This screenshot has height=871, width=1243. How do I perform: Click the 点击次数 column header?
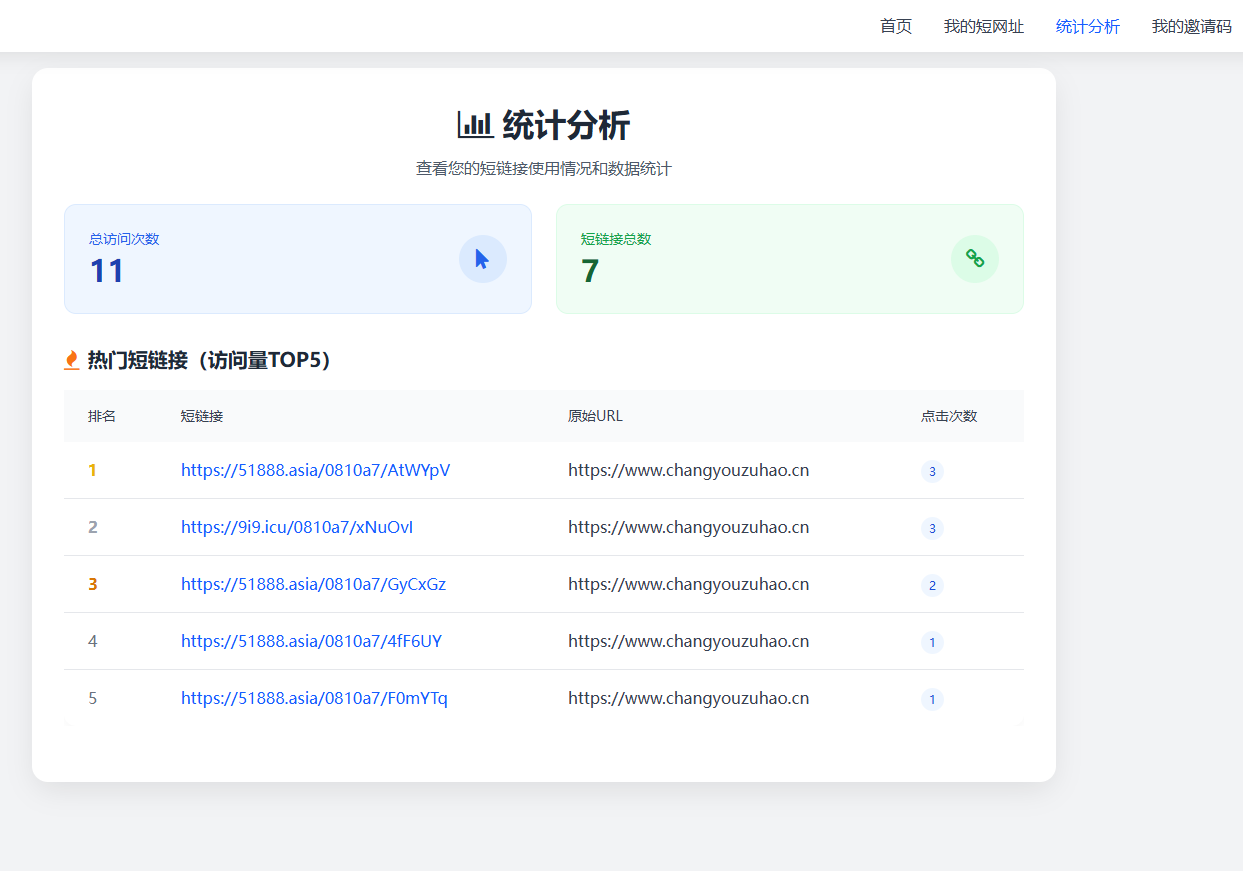(948, 416)
